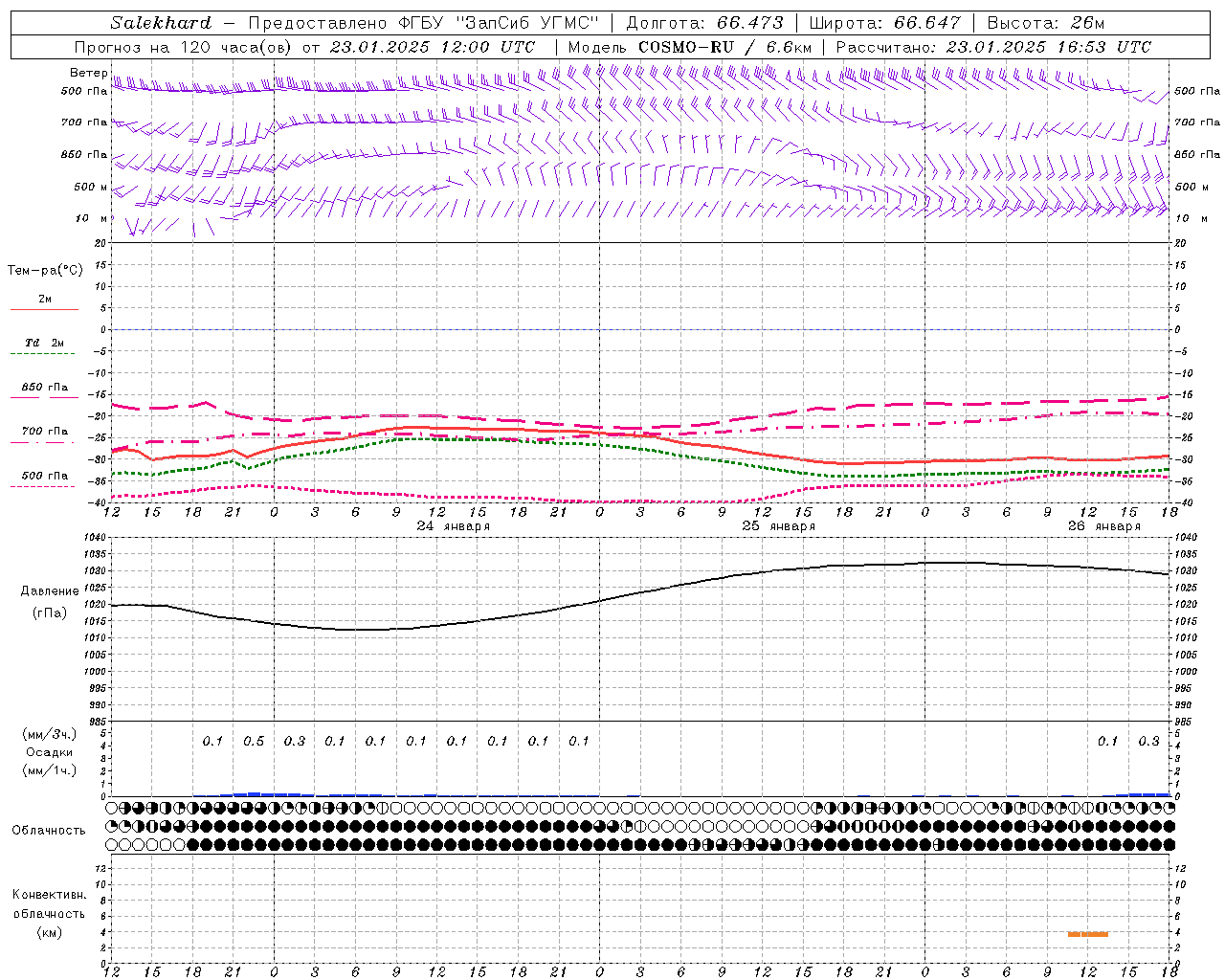Click the "700 гПа" temperature legend entry
The image size is (1225, 980).
(x=45, y=431)
